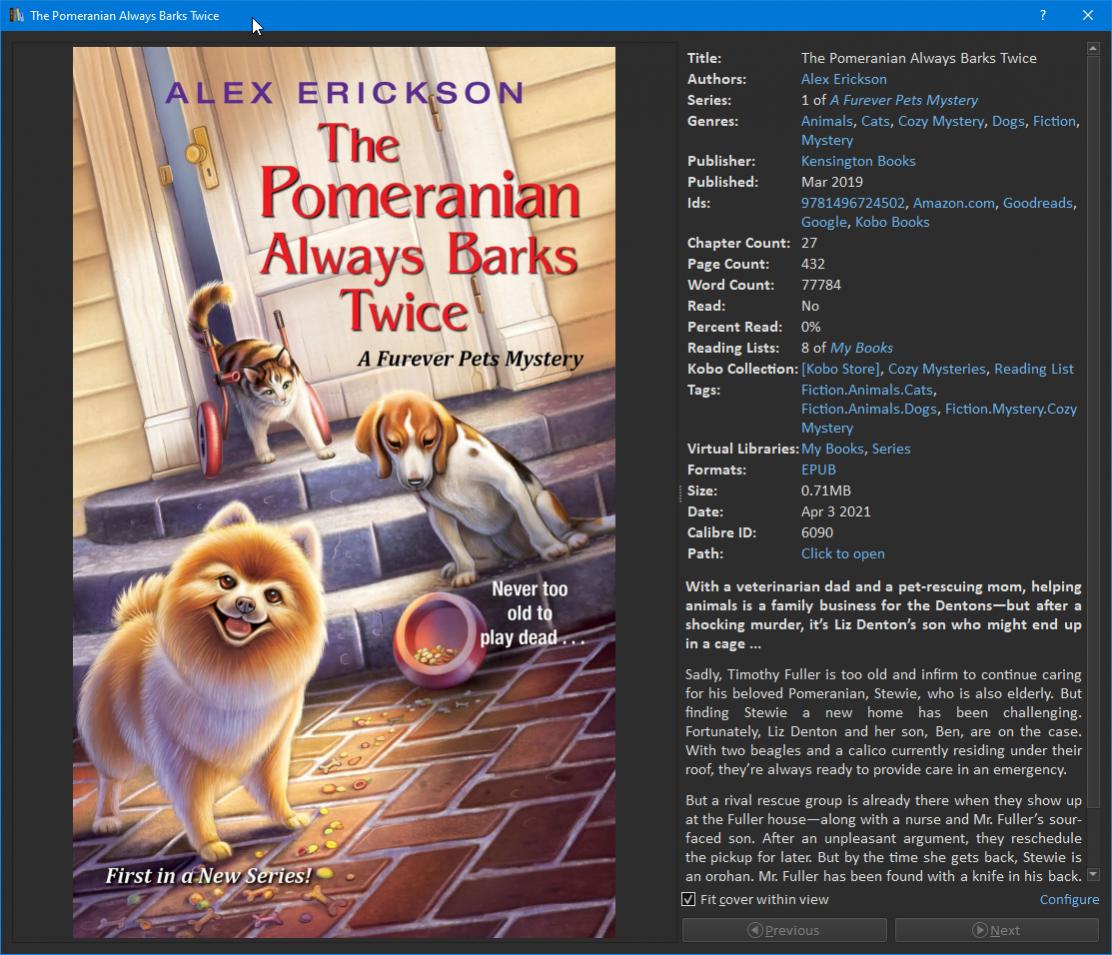
Task: Open A Furever Pets Mystery series link
Action: pyautogui.click(x=904, y=100)
